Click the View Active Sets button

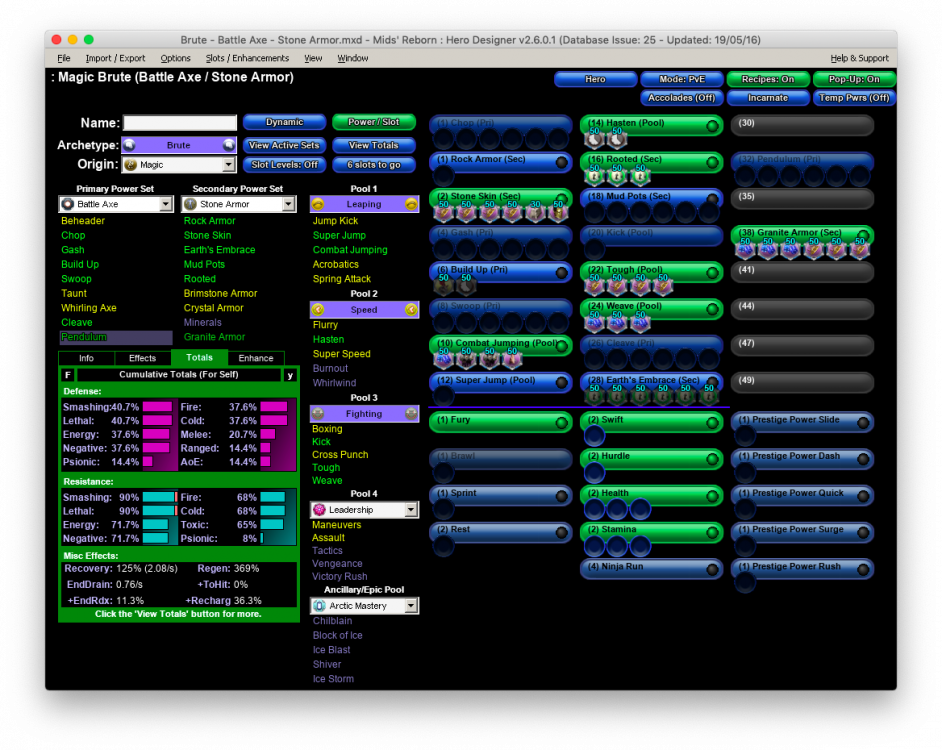tap(284, 145)
